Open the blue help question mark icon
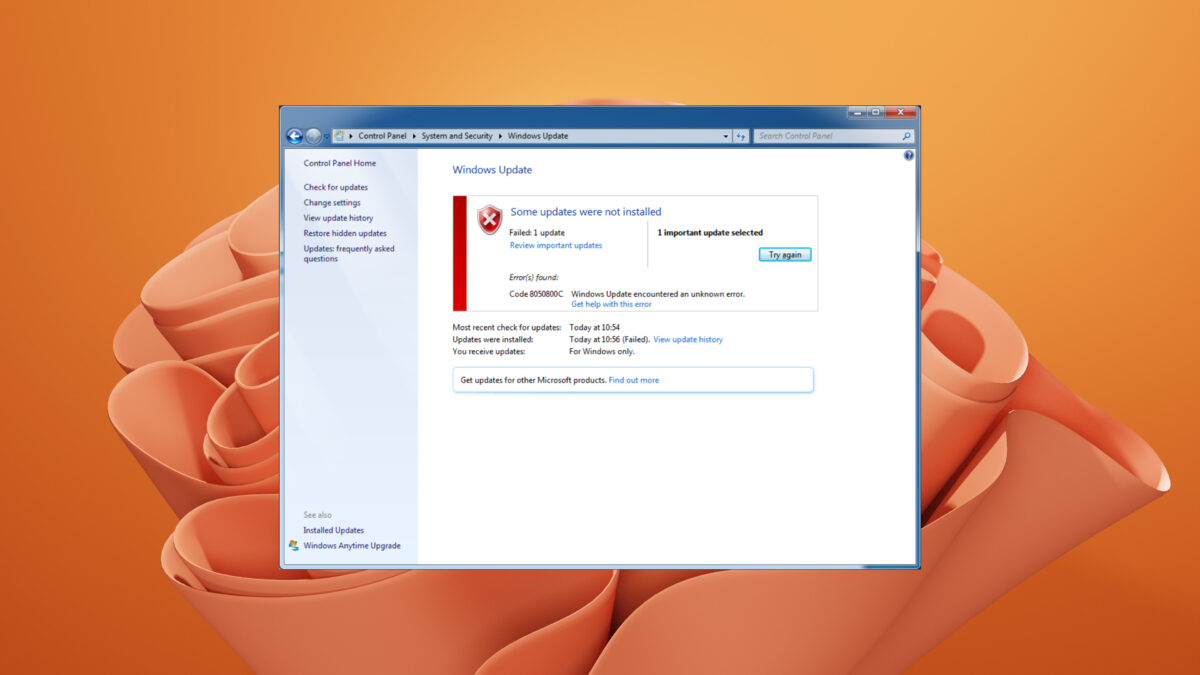 pos(908,156)
